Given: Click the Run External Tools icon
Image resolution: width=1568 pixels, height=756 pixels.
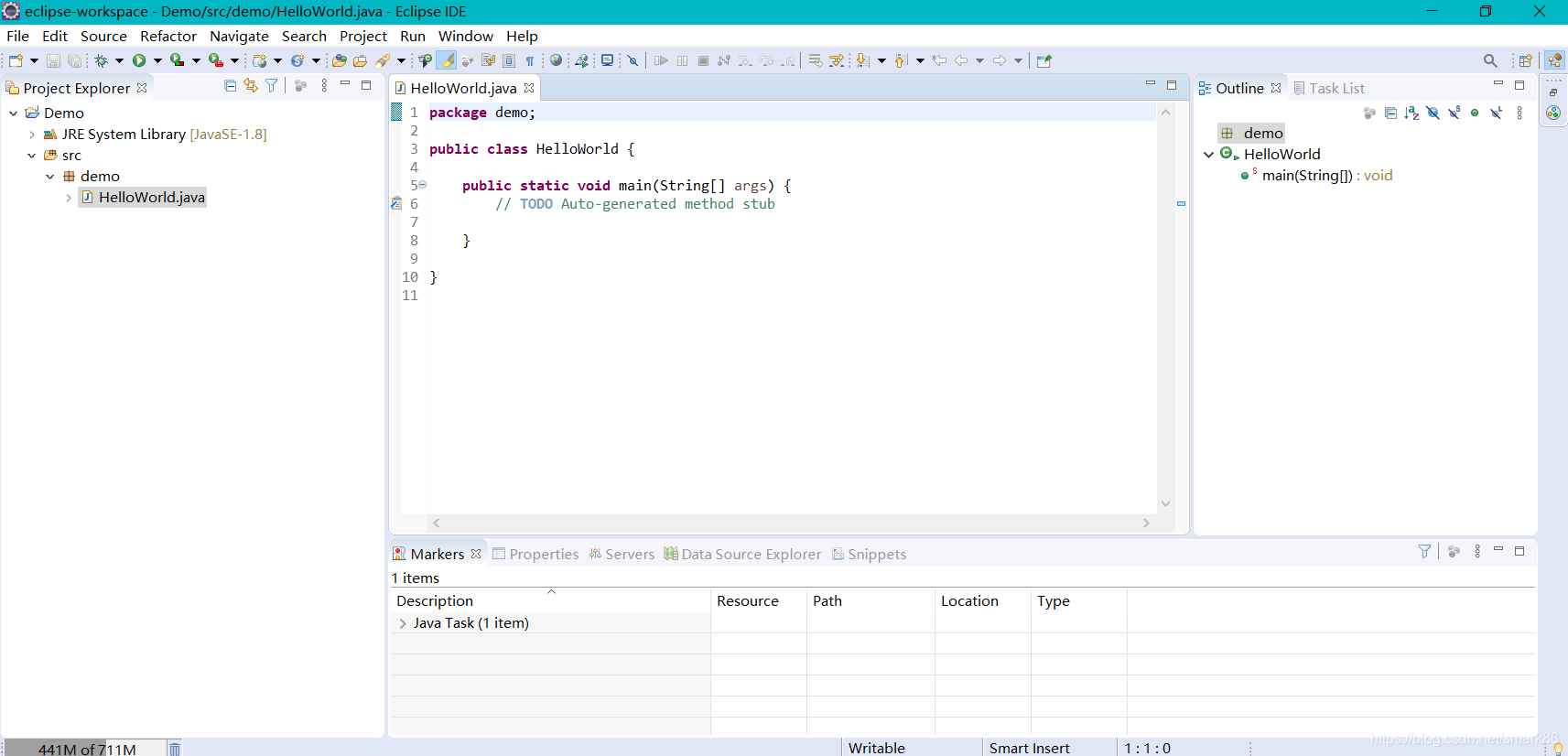Looking at the screenshot, I should pos(215,60).
